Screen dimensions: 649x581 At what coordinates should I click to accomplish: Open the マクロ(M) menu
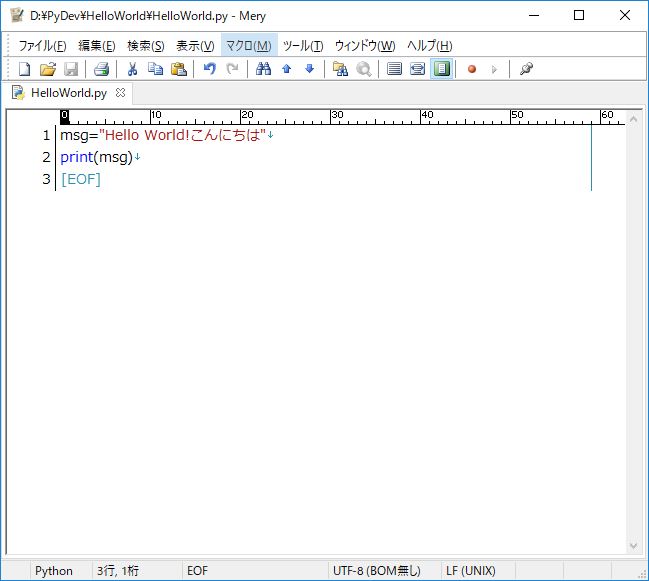click(249, 46)
